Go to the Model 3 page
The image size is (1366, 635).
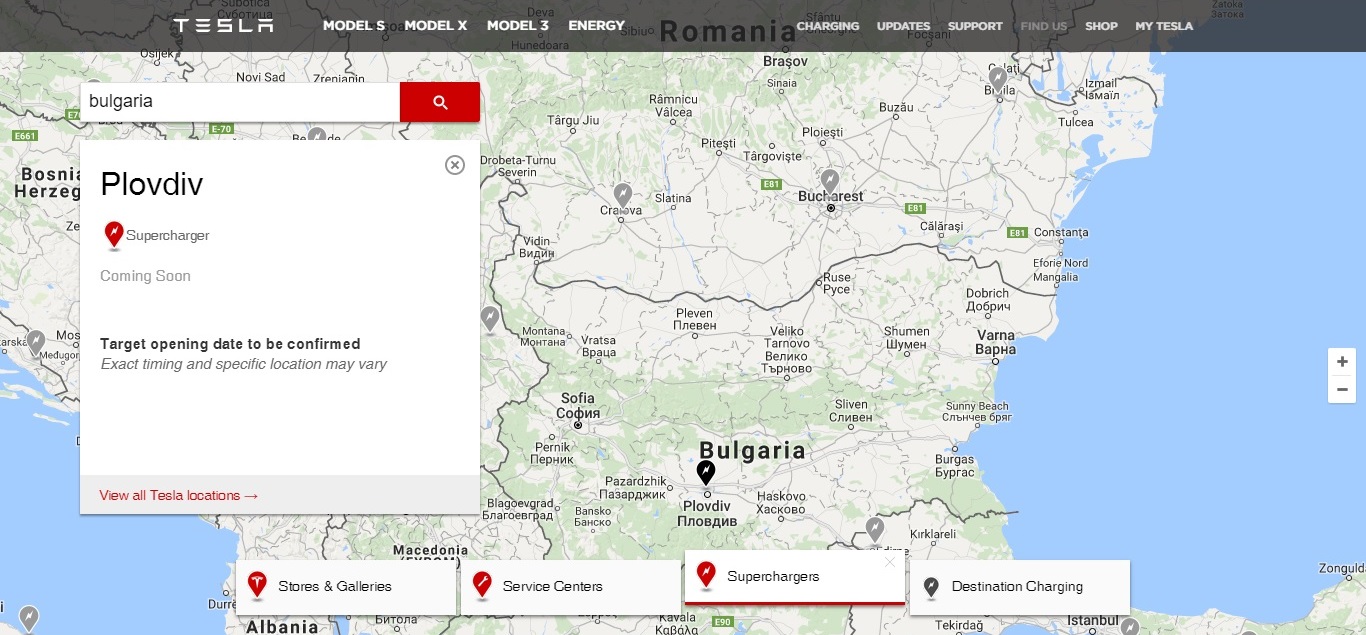coord(518,26)
